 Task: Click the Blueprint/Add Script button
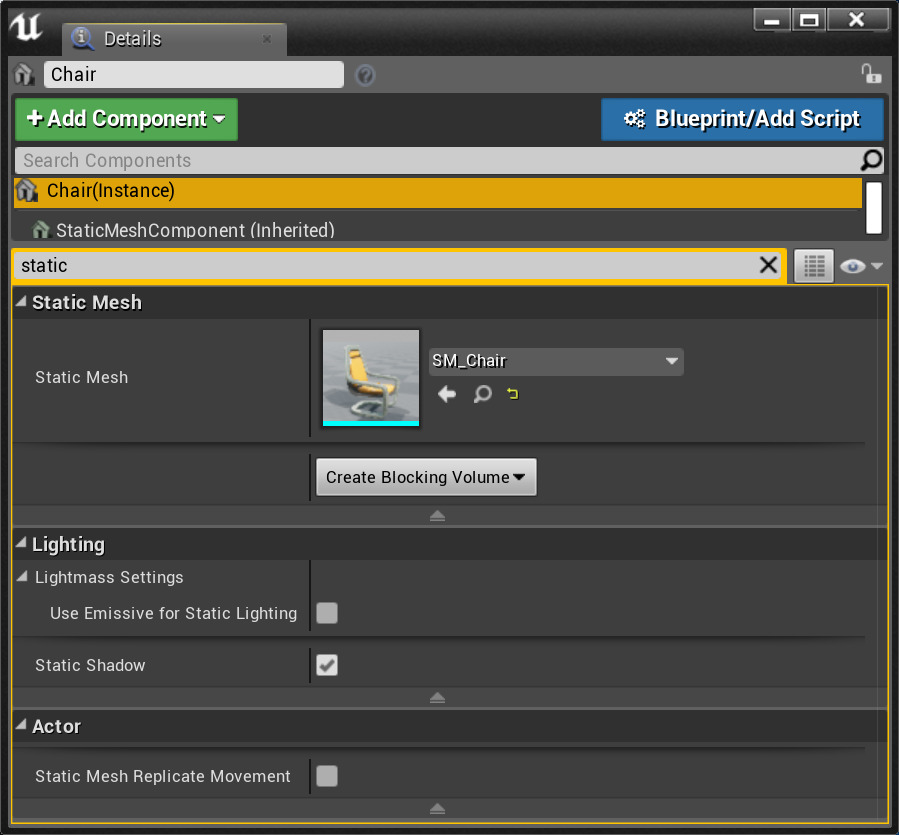click(742, 118)
